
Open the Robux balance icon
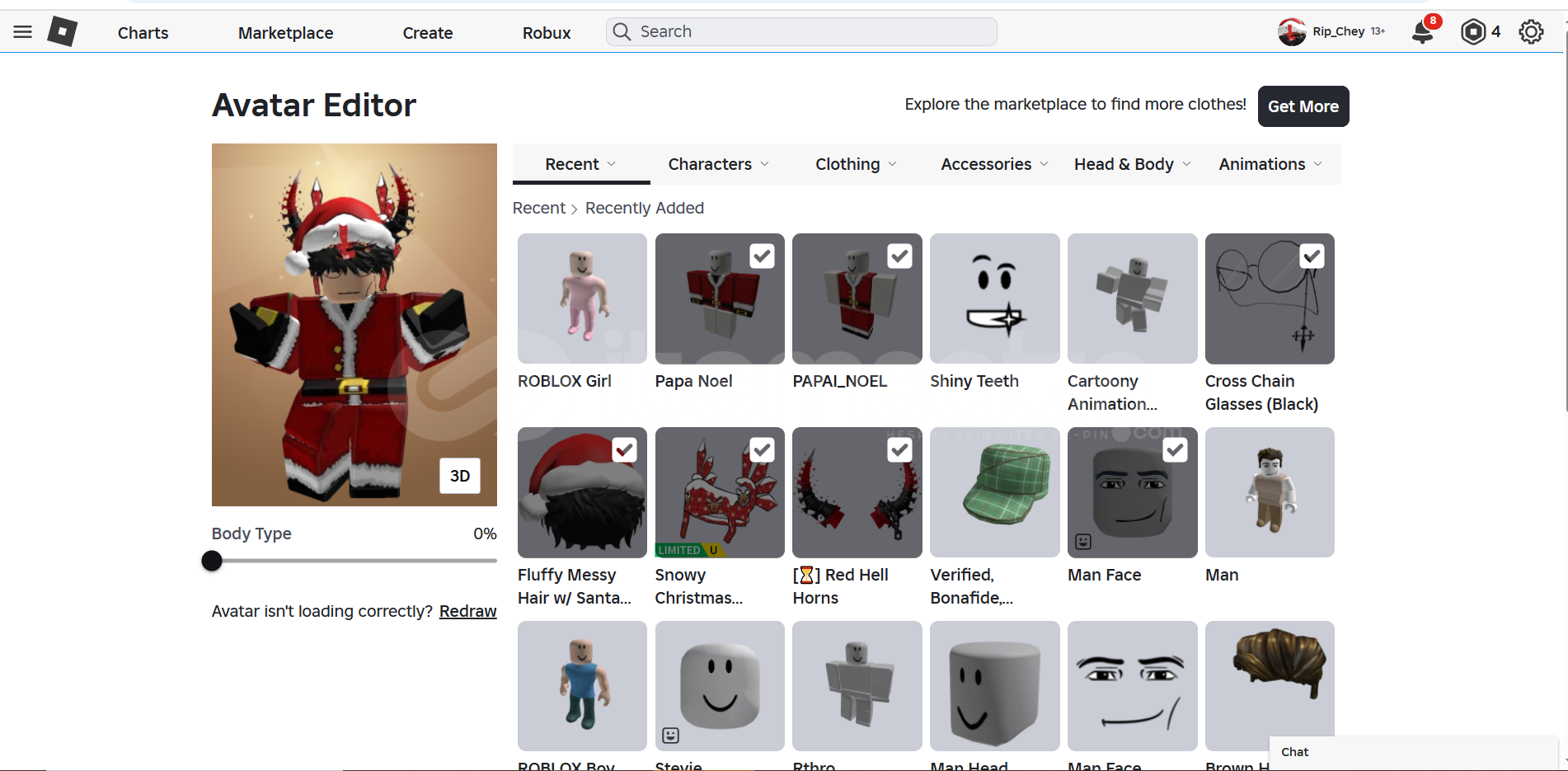(1473, 32)
